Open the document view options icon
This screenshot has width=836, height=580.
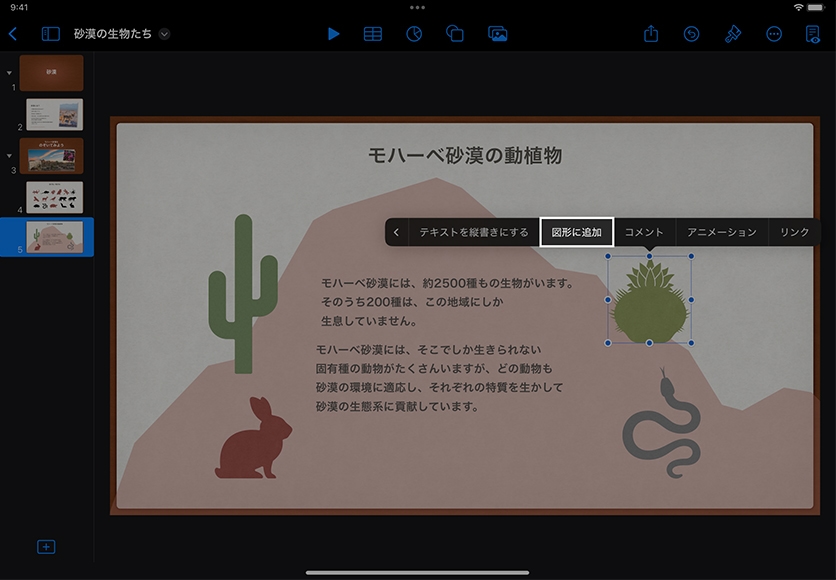coord(813,33)
